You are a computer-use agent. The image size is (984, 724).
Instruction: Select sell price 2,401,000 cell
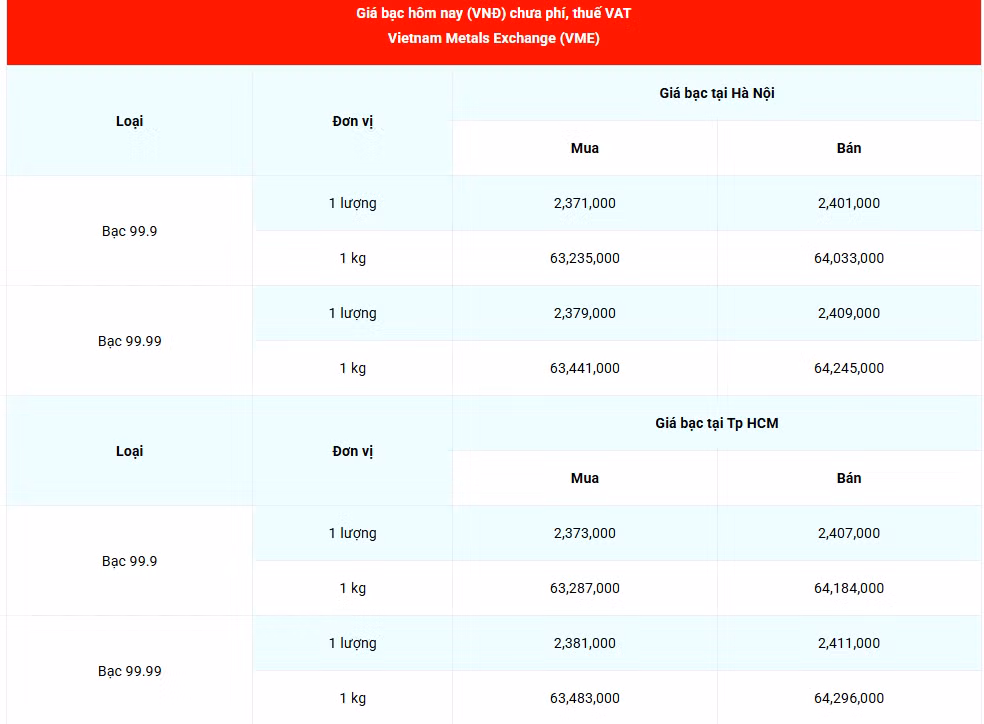849,203
